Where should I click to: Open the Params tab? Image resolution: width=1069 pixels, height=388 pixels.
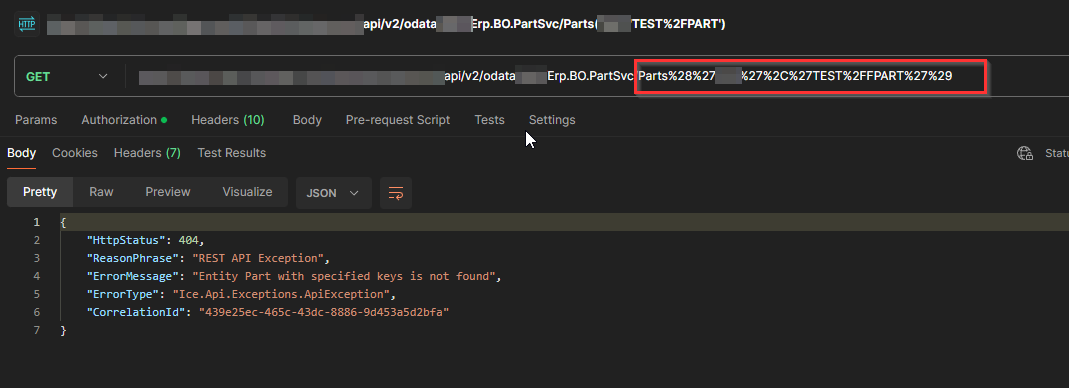pos(36,120)
